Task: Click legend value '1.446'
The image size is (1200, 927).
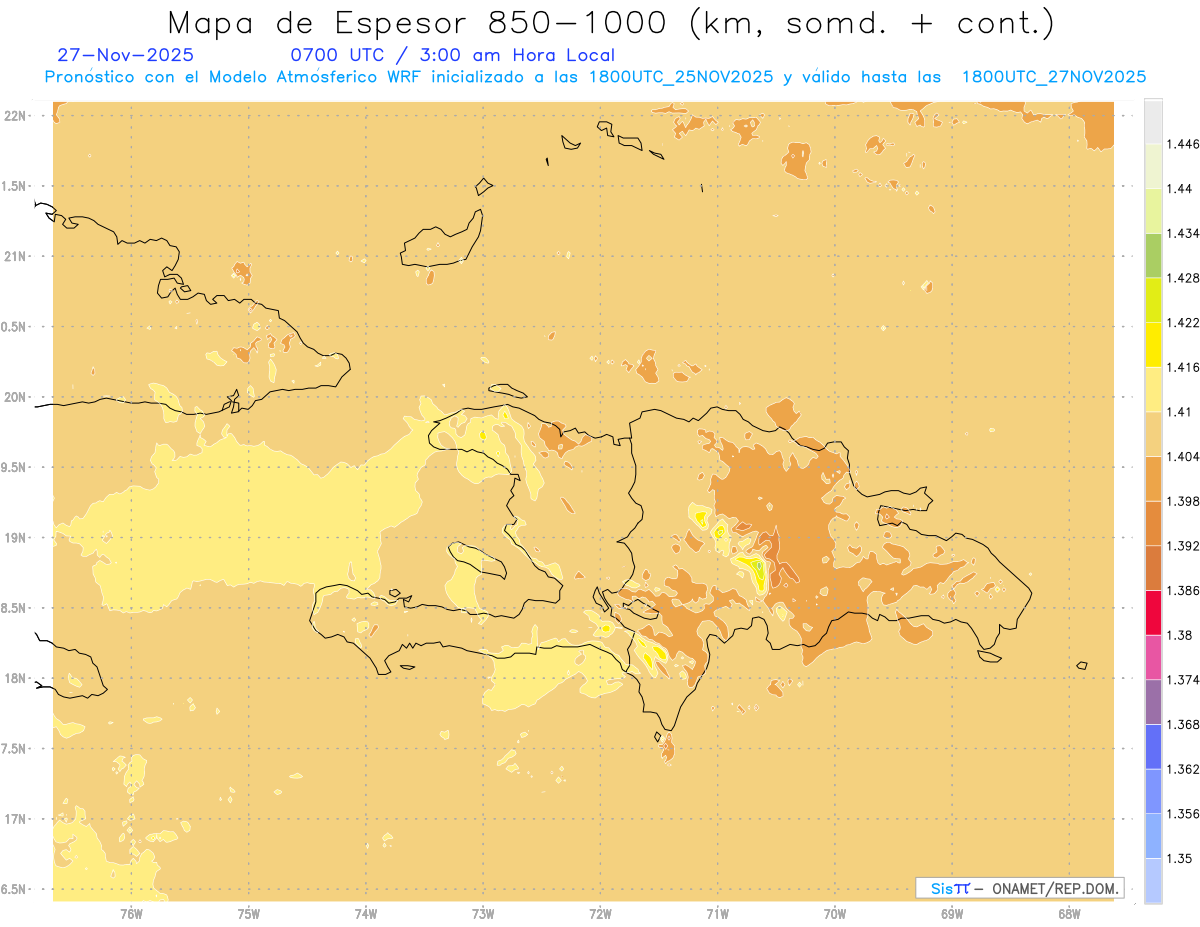Action: (1183, 144)
